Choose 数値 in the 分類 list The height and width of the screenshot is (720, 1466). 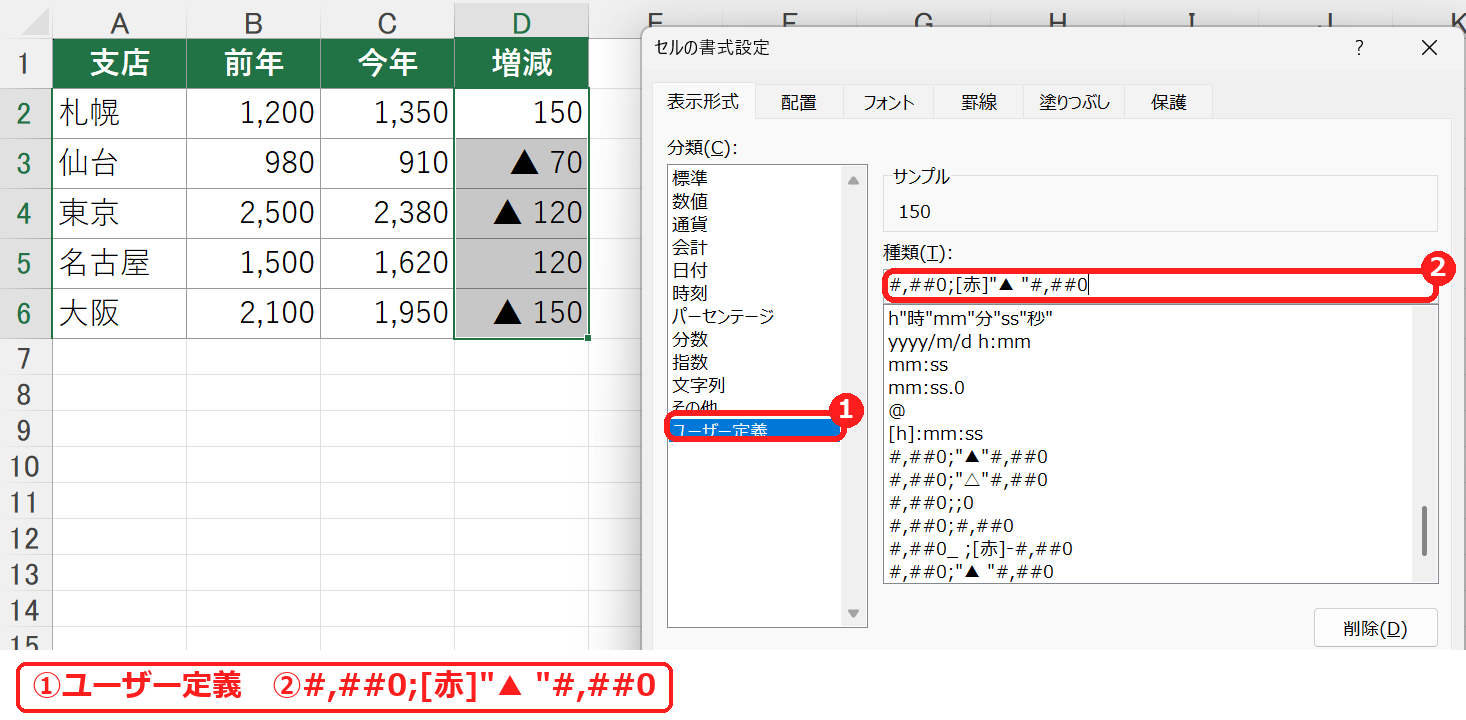point(690,201)
